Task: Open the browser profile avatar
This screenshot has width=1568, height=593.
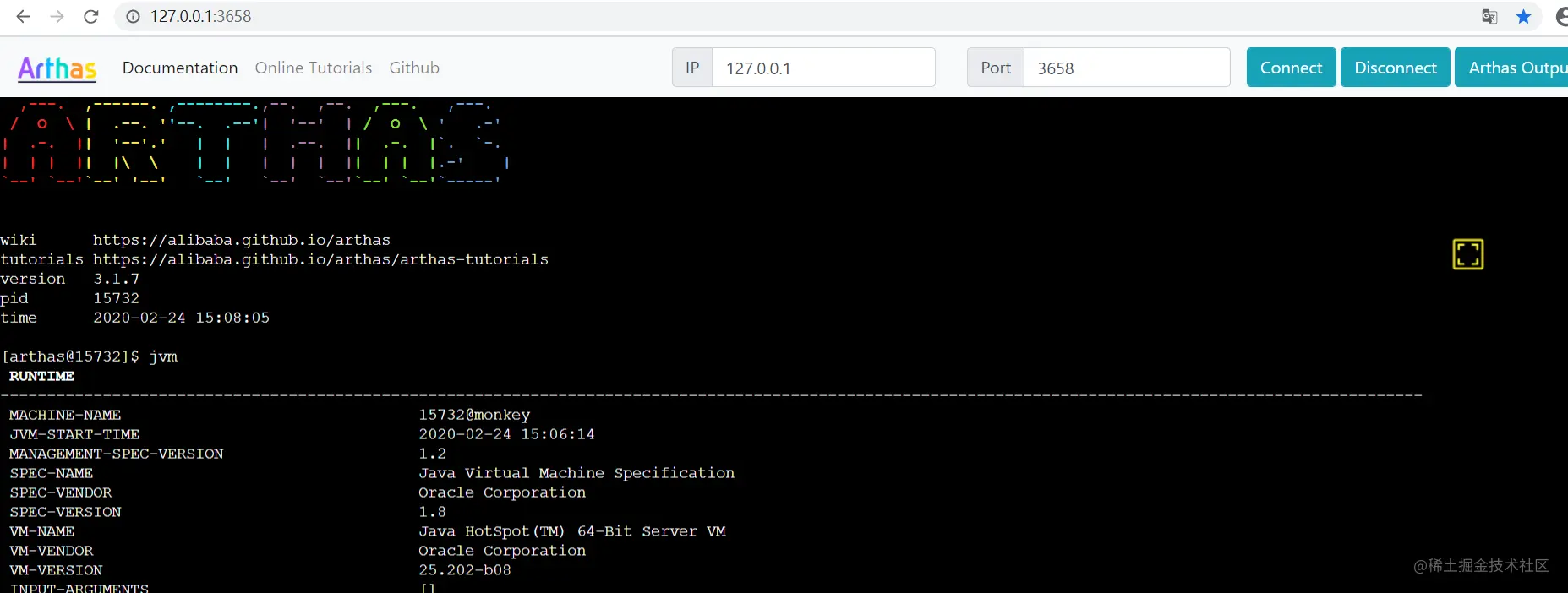Action: click(1561, 16)
